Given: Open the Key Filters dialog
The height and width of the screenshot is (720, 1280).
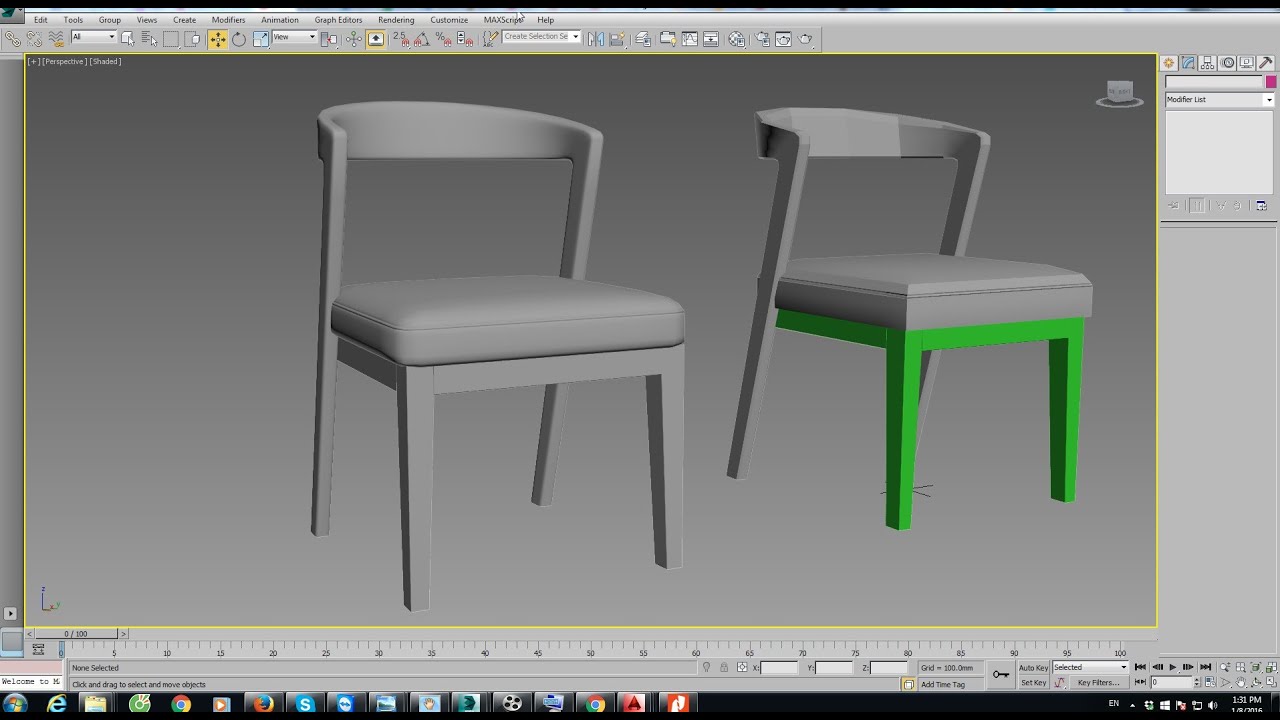Looking at the screenshot, I should [x=1097, y=683].
